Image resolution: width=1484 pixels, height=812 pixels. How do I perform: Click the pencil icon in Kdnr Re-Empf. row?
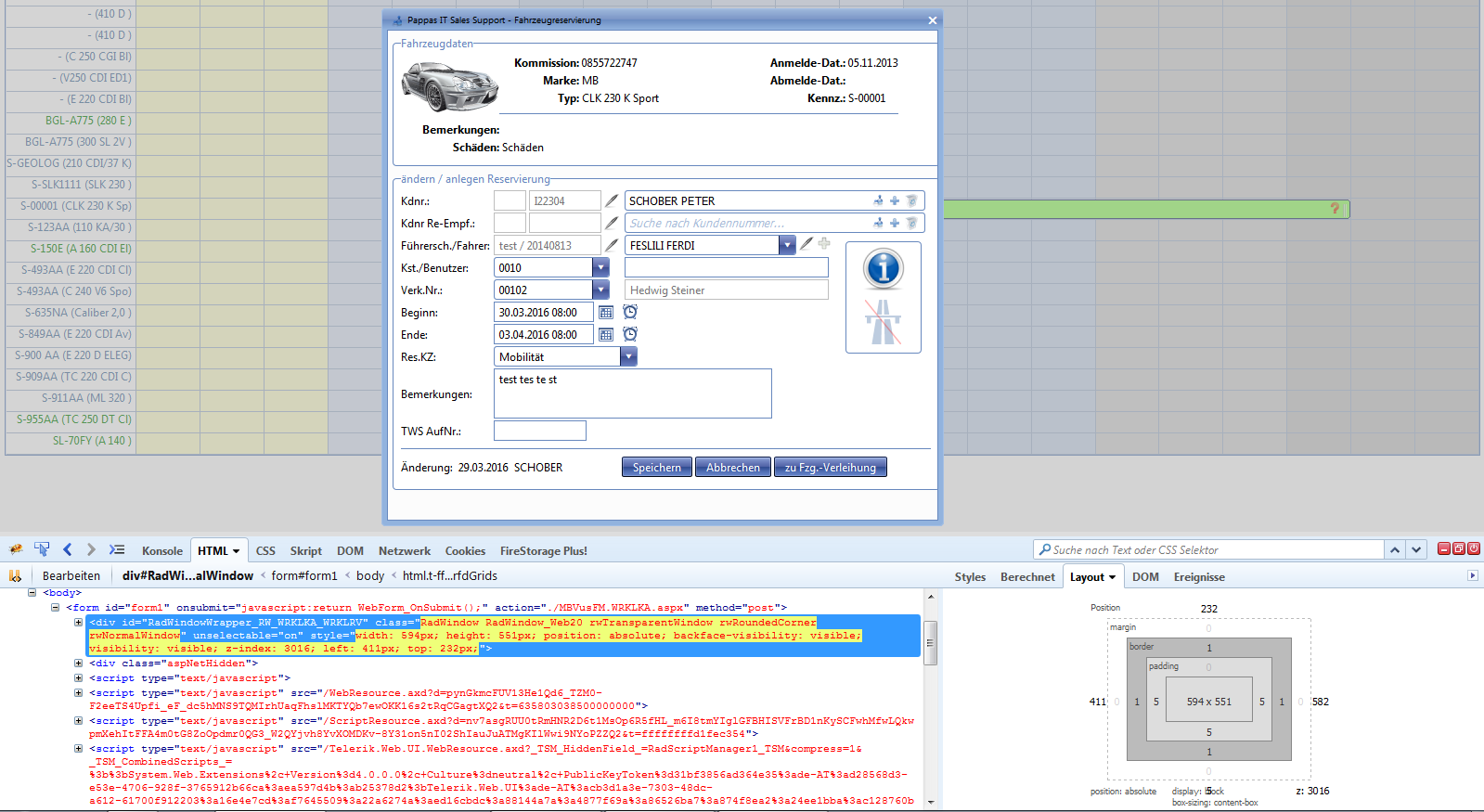point(612,223)
